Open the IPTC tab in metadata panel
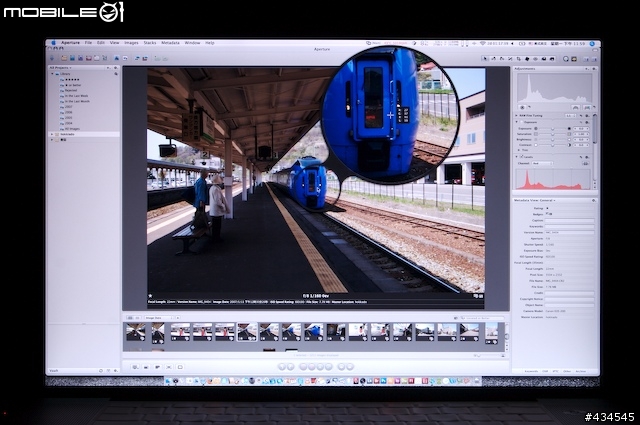The width and height of the screenshot is (640, 425). (x=555, y=371)
